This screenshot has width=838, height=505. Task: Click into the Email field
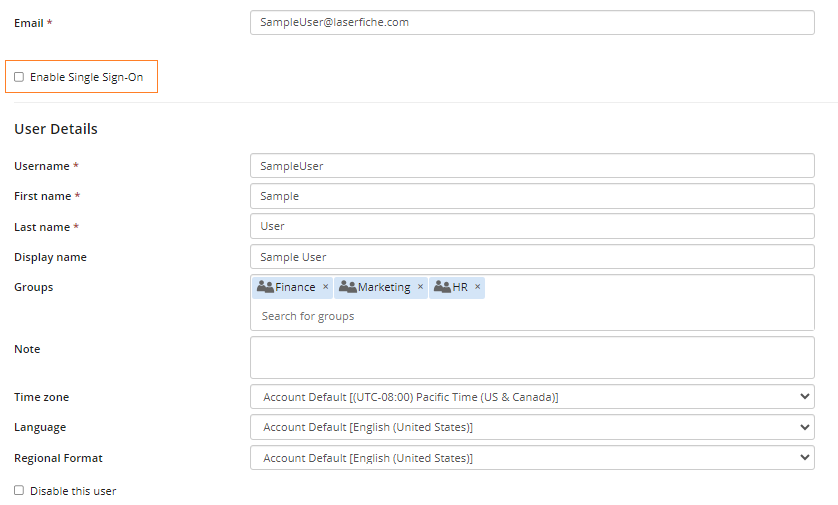(532, 22)
